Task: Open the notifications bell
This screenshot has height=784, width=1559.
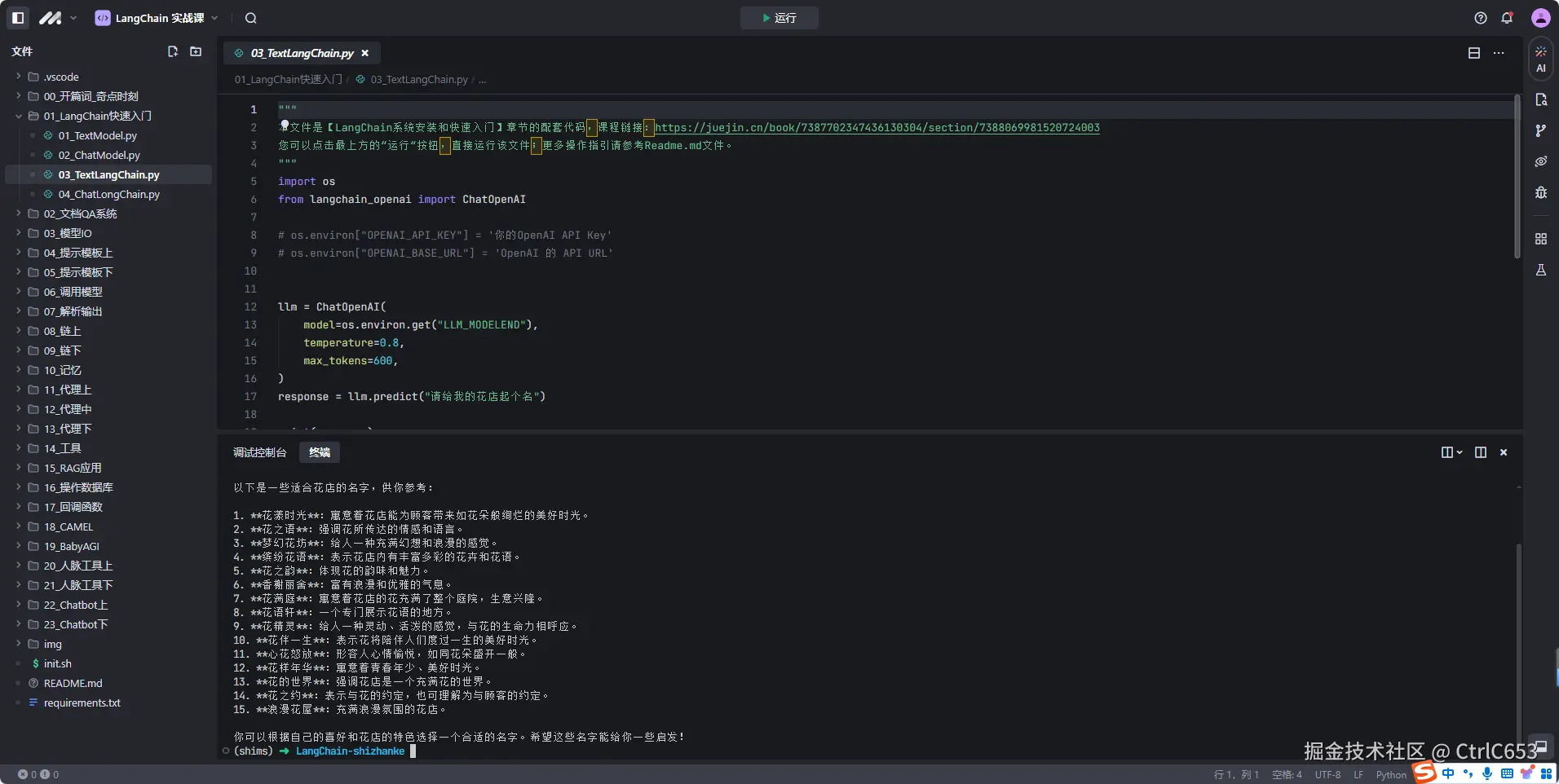Action: [x=1507, y=18]
